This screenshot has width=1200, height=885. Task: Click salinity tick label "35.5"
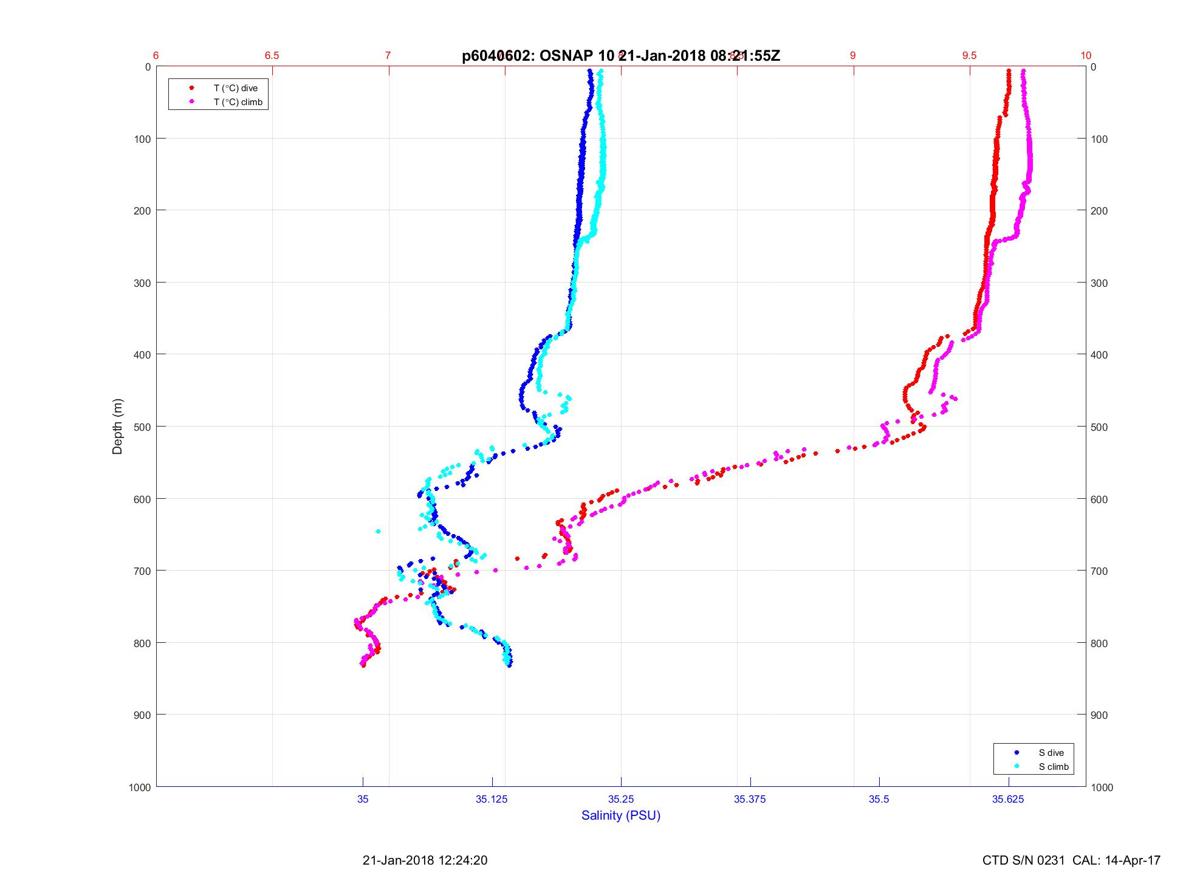[x=879, y=800]
